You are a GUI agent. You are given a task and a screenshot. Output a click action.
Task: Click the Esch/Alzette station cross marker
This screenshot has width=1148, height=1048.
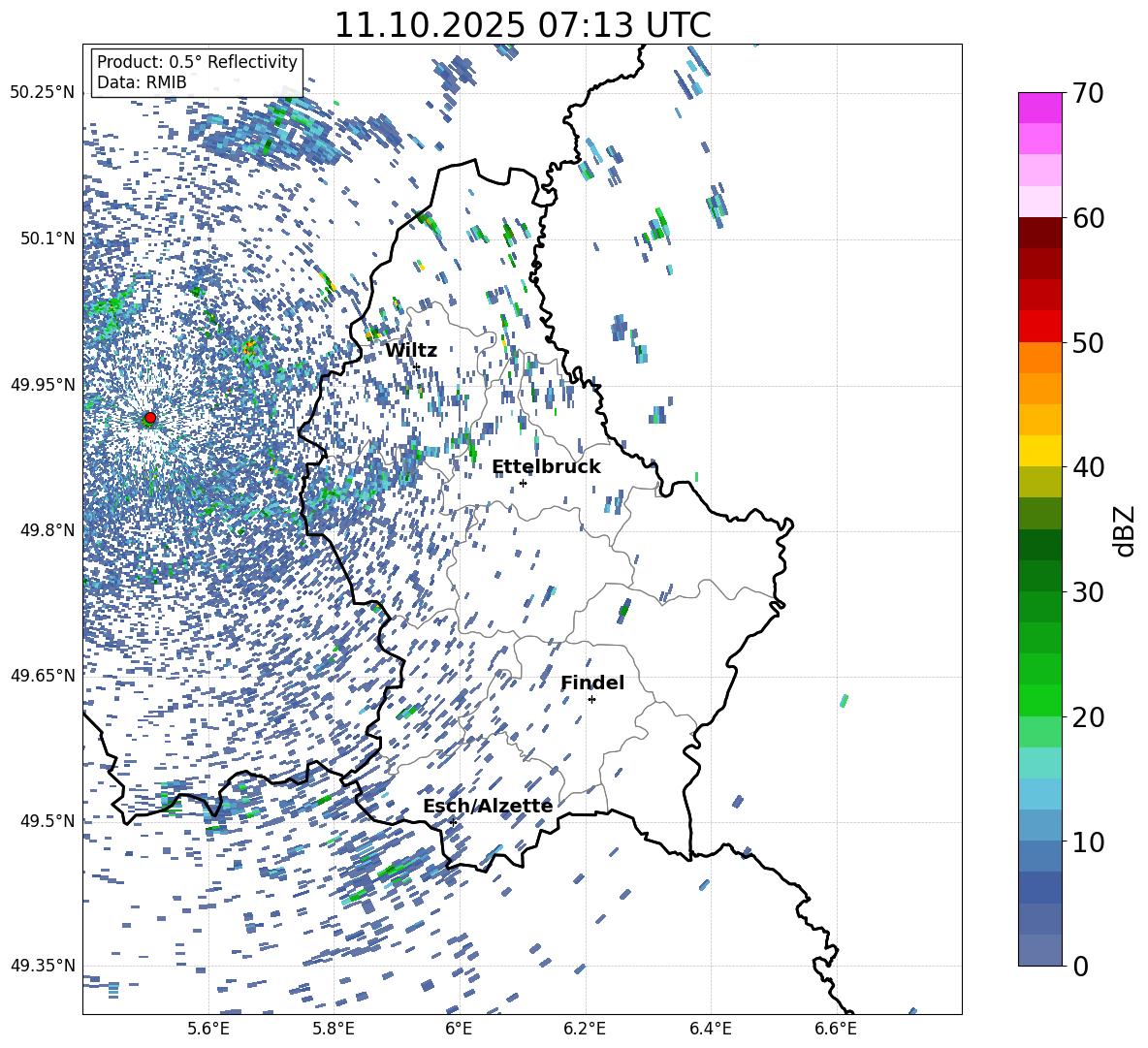453,822
